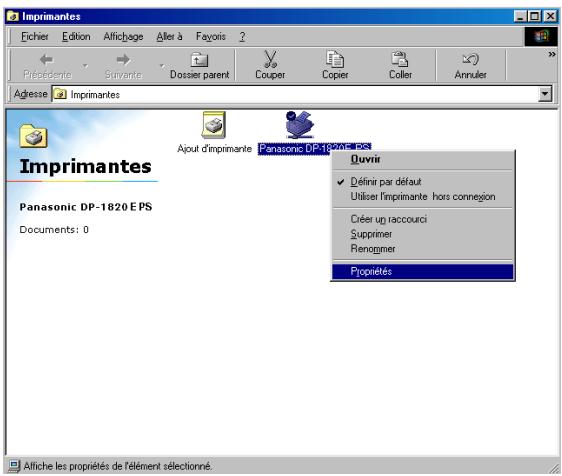Click the address bar printer folder icon
Screen dimensions: 562x476
point(60,95)
